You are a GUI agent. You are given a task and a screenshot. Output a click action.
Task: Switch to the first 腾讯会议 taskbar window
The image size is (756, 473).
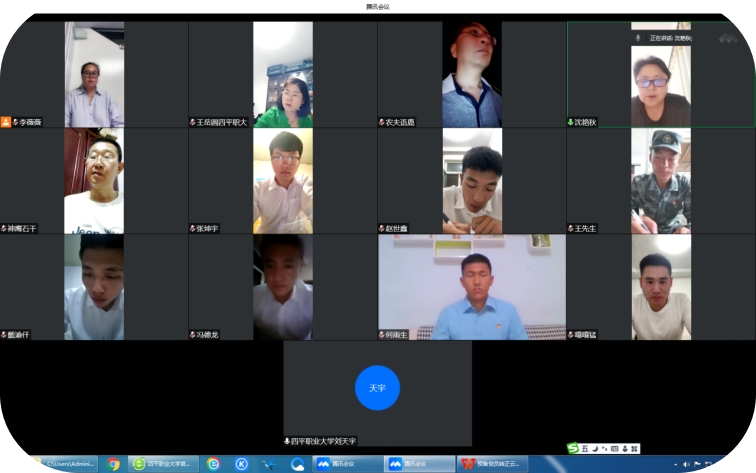(348, 464)
